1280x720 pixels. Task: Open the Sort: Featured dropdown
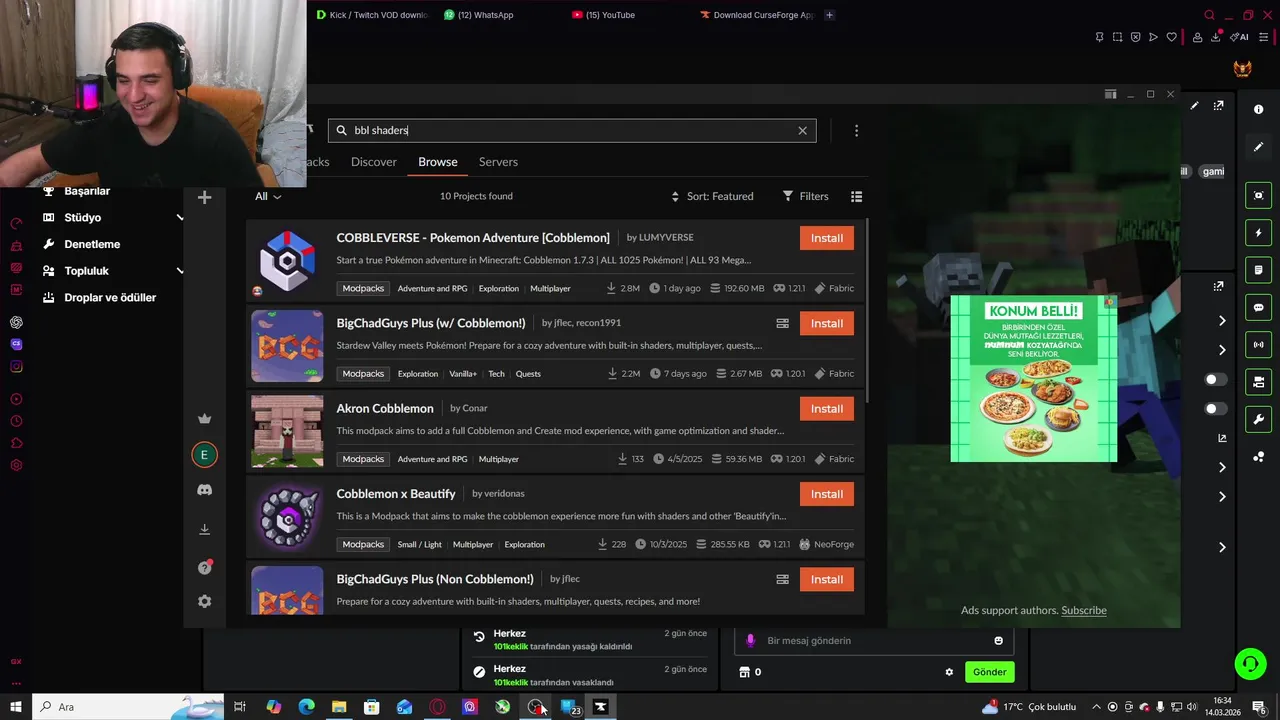point(711,196)
